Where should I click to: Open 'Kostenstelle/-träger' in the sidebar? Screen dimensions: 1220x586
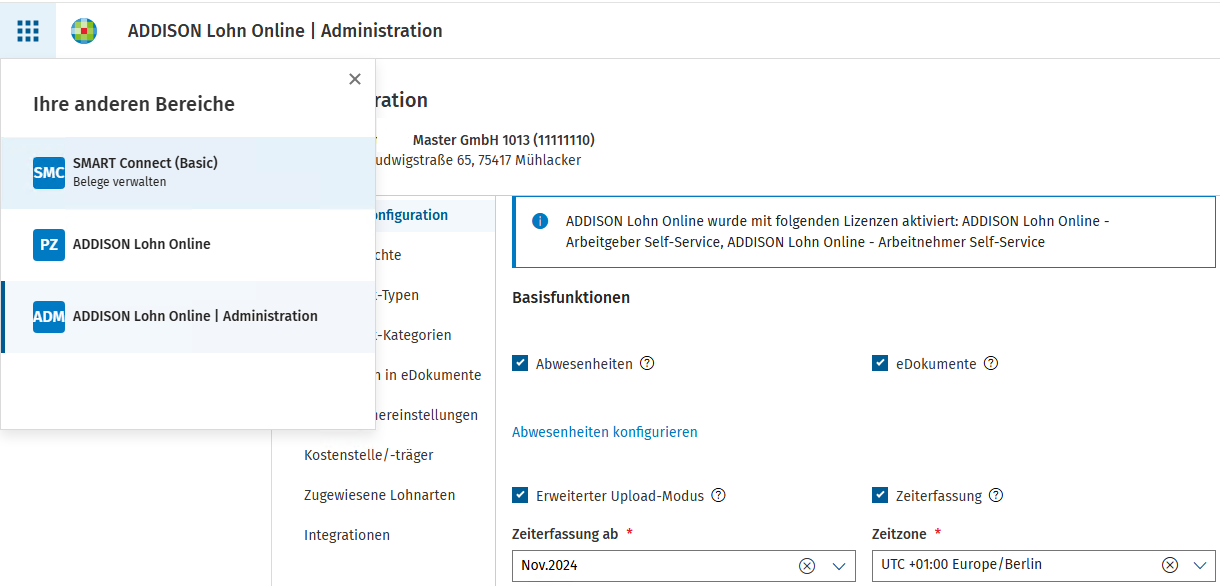click(x=369, y=455)
